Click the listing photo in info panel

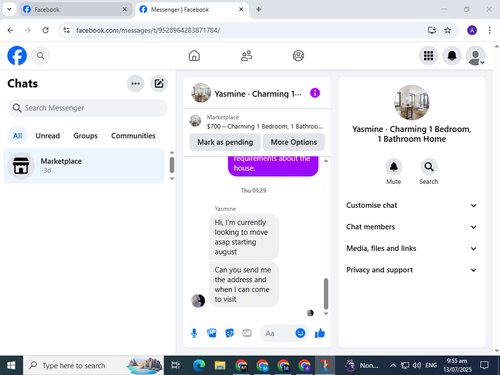[412, 102]
